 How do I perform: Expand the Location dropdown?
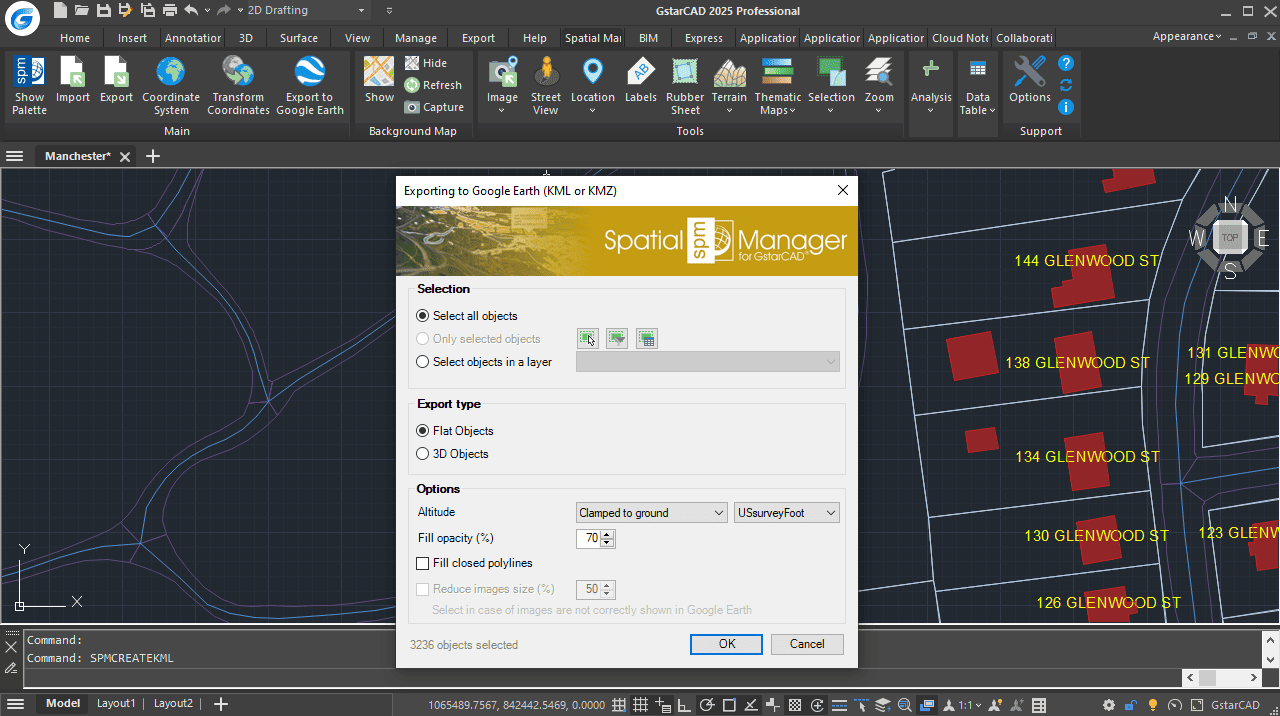(x=592, y=110)
